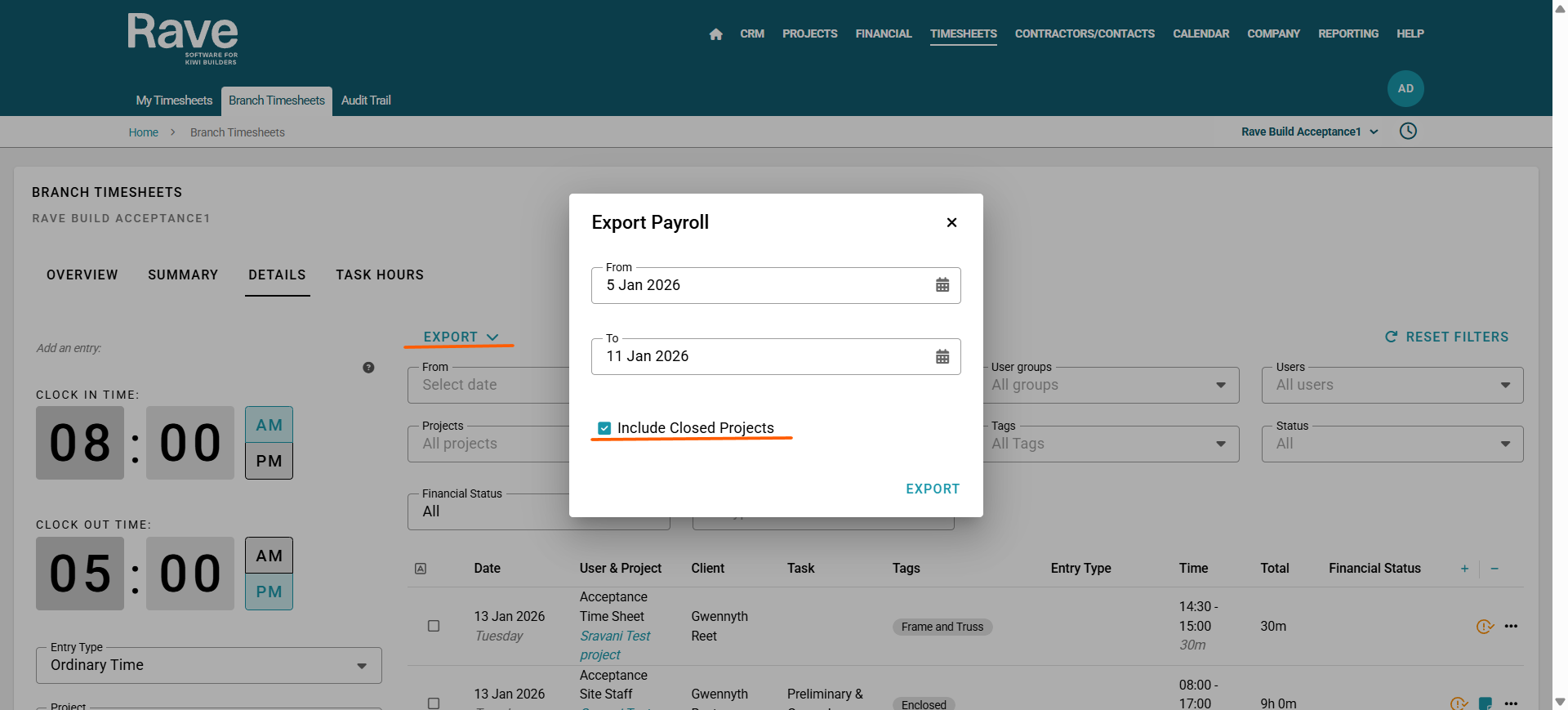Close the Export Payroll dialog

tap(951, 222)
